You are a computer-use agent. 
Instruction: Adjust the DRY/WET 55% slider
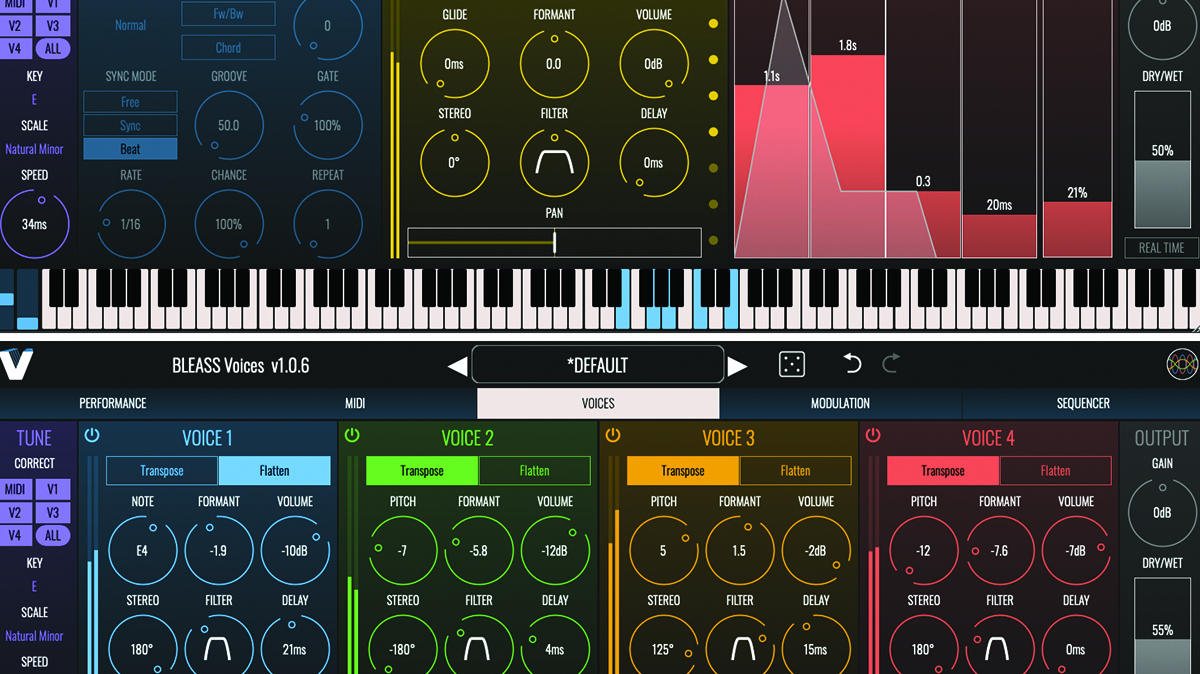point(1162,627)
